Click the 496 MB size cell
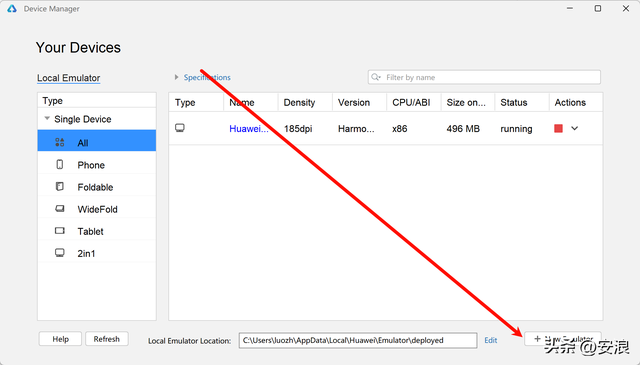Screen dimensions: 640x365 tap(463, 129)
